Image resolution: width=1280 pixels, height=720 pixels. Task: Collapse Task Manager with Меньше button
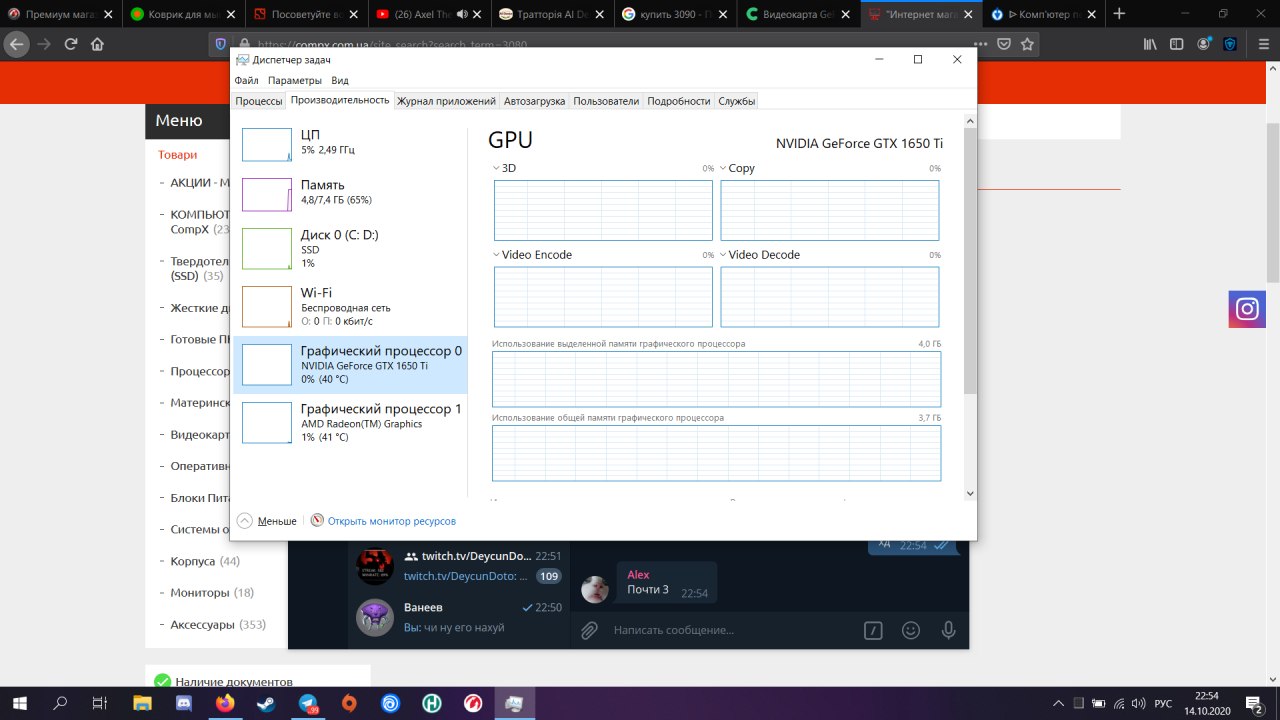click(x=267, y=521)
